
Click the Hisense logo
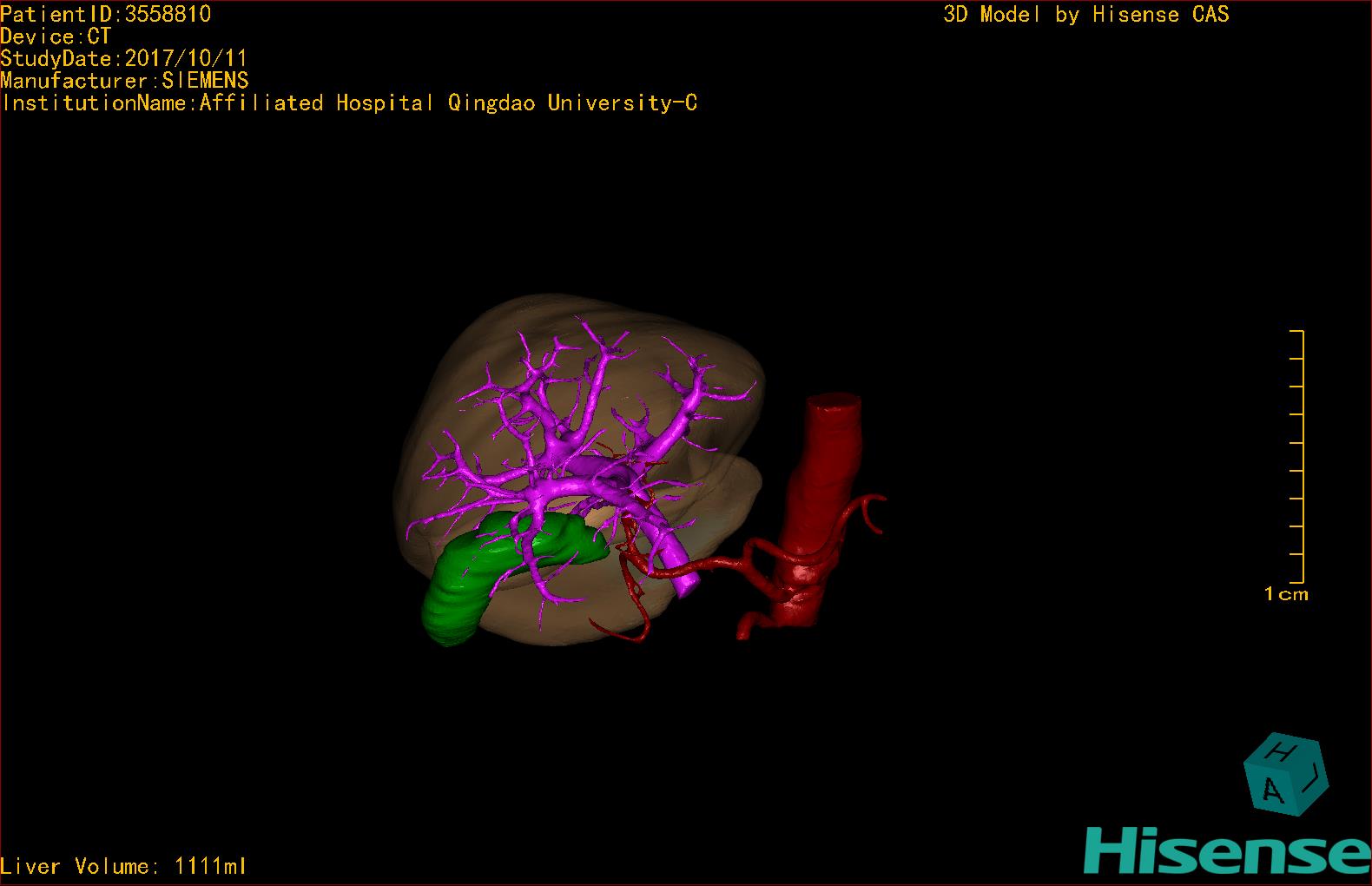(x=1228, y=850)
